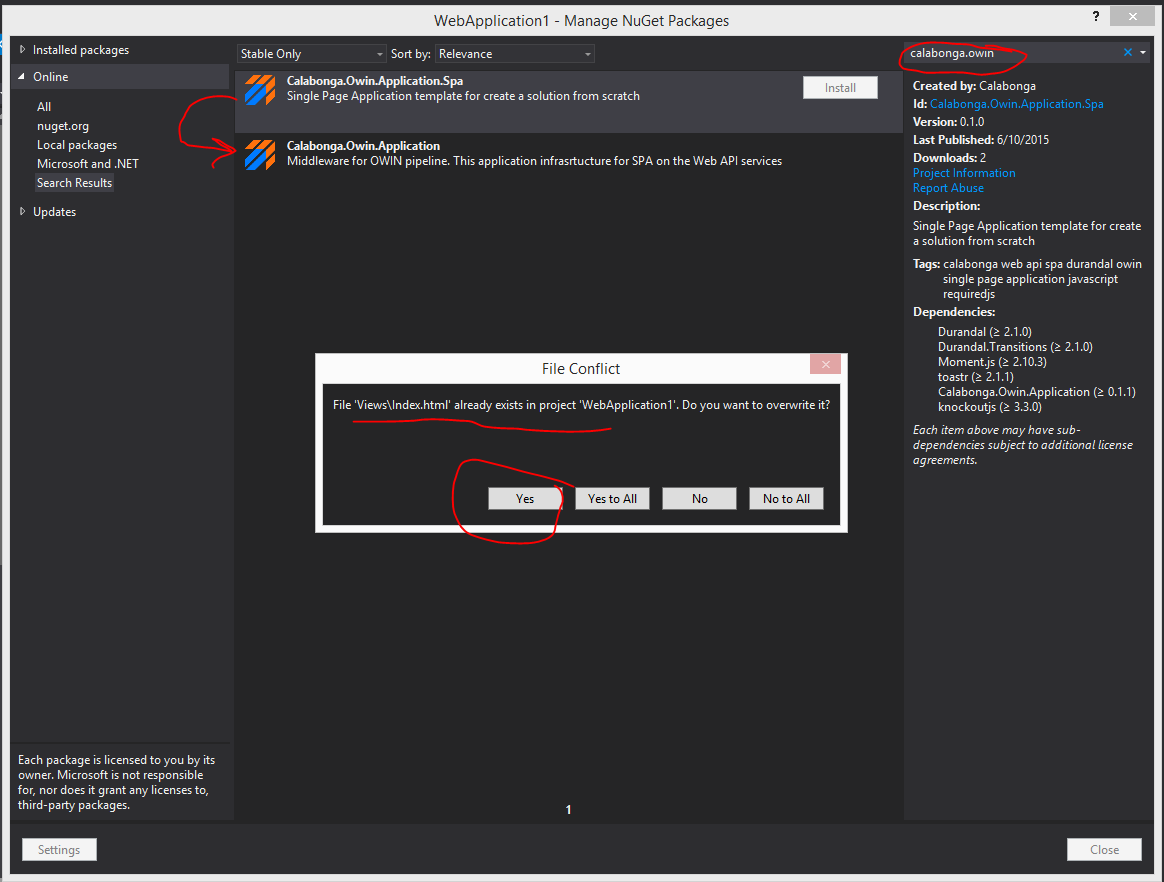Collapse the Online node

pyautogui.click(x=22, y=76)
